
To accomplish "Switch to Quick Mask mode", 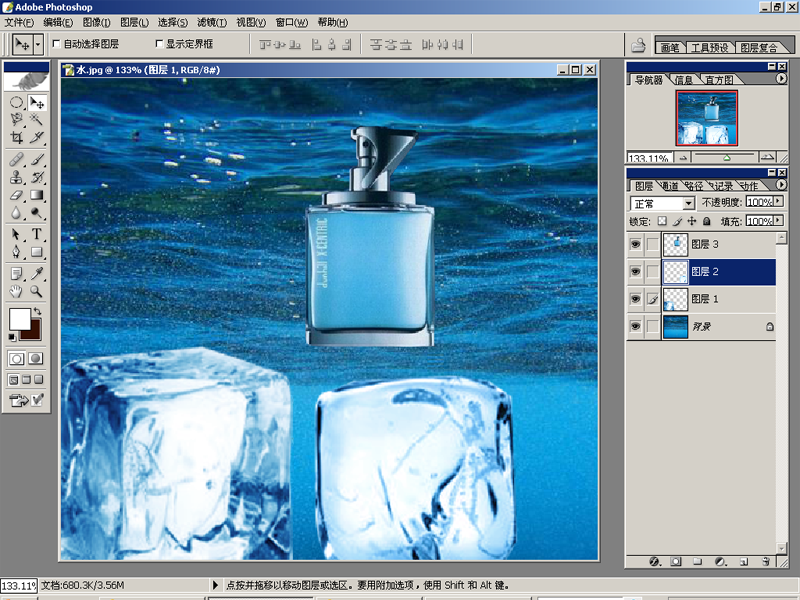I will (36, 358).
